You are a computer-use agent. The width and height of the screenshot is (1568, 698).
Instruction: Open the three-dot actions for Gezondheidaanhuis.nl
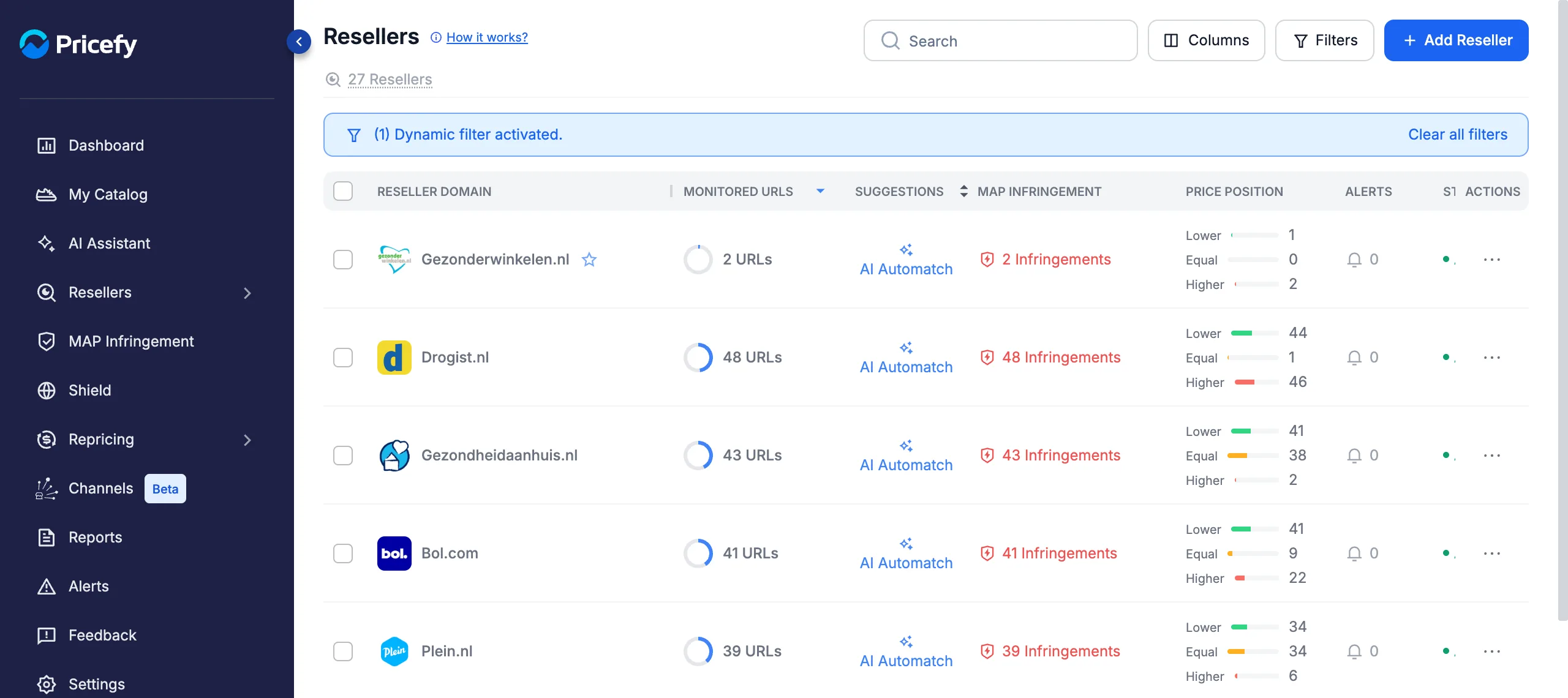(1492, 456)
